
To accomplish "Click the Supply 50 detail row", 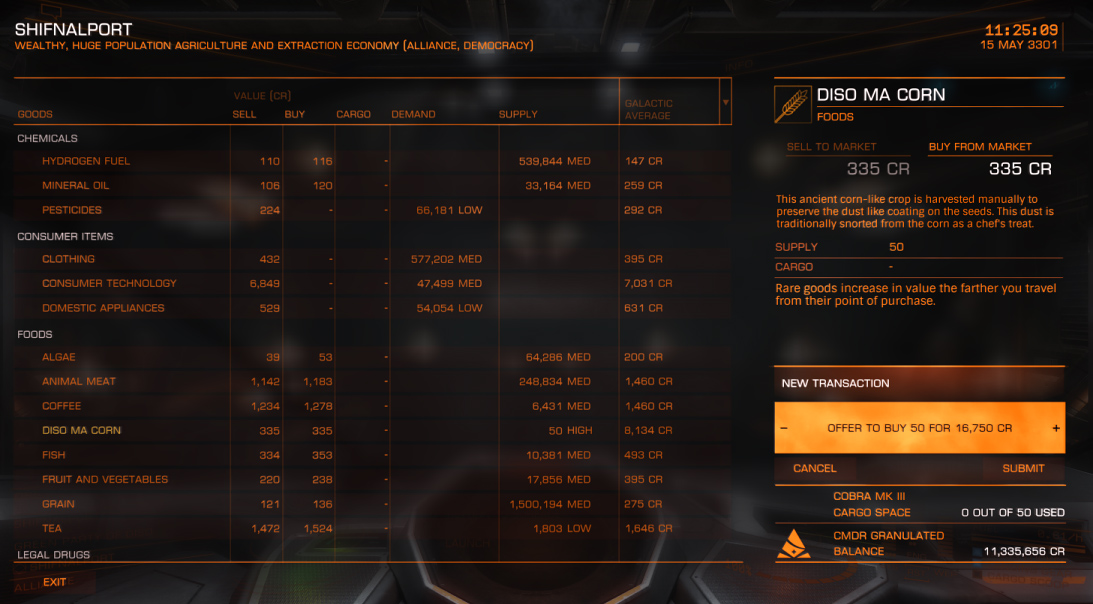I will pyautogui.click(x=919, y=247).
